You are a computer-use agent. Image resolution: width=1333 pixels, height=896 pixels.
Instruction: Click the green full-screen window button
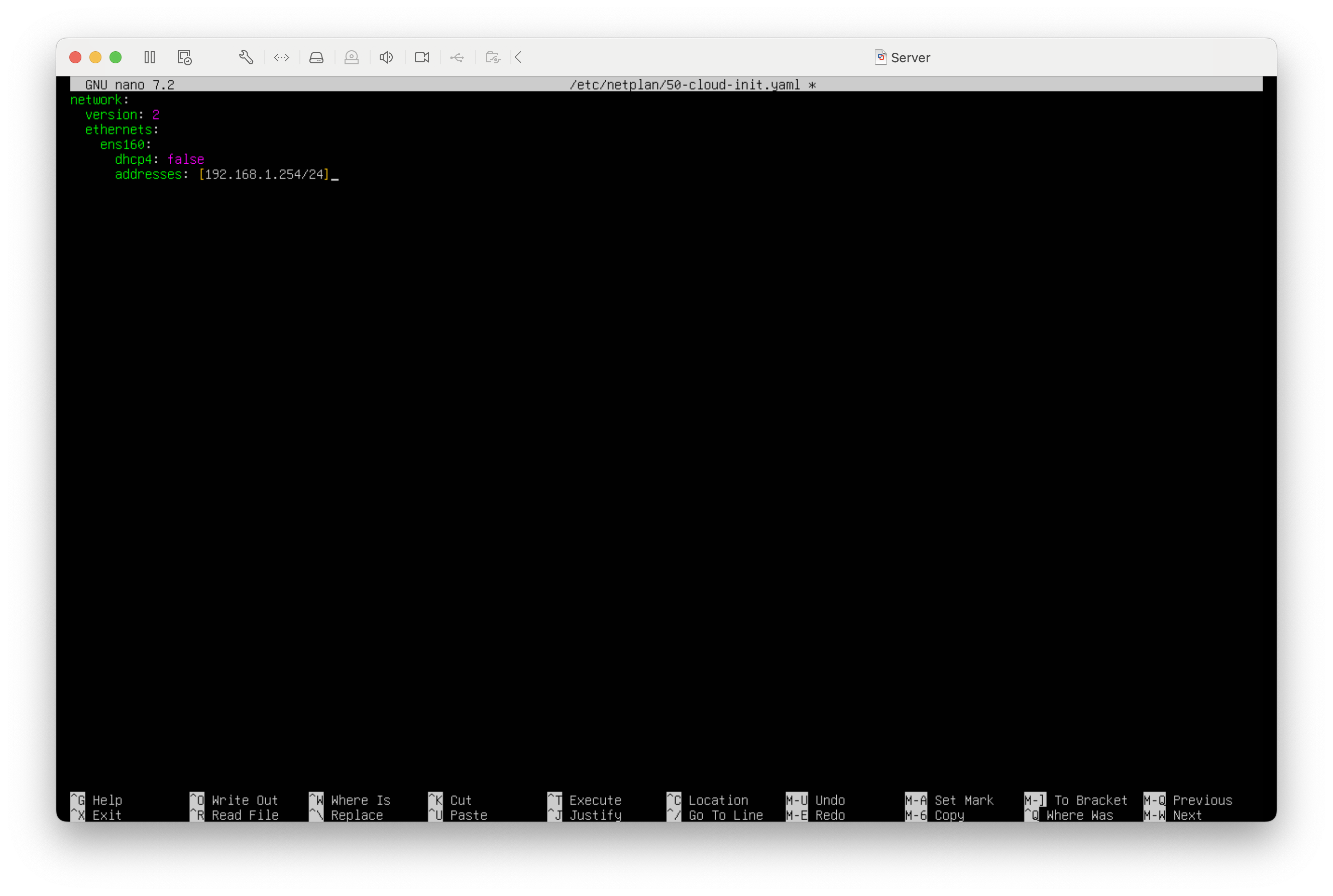[x=116, y=57]
